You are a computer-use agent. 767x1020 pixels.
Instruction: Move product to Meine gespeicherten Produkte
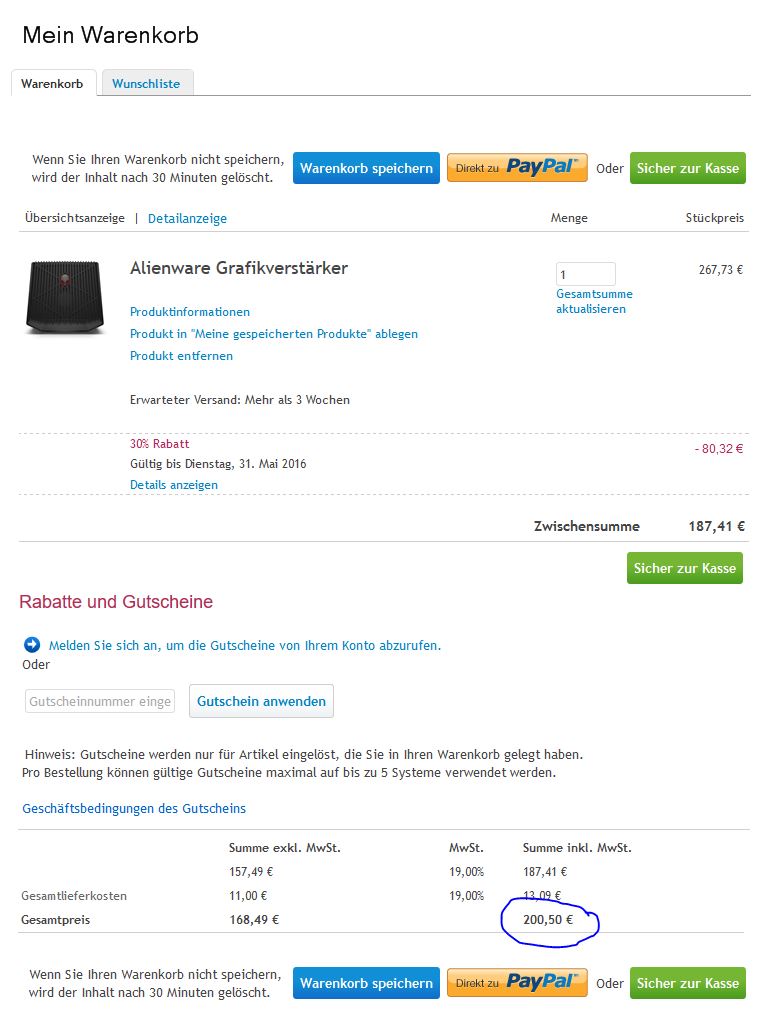coord(274,334)
